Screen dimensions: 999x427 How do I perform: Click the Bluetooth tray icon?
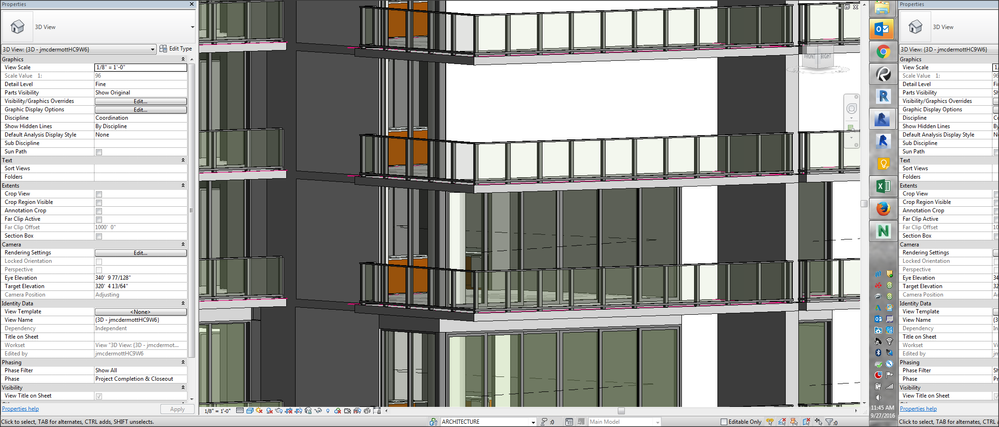click(878, 352)
